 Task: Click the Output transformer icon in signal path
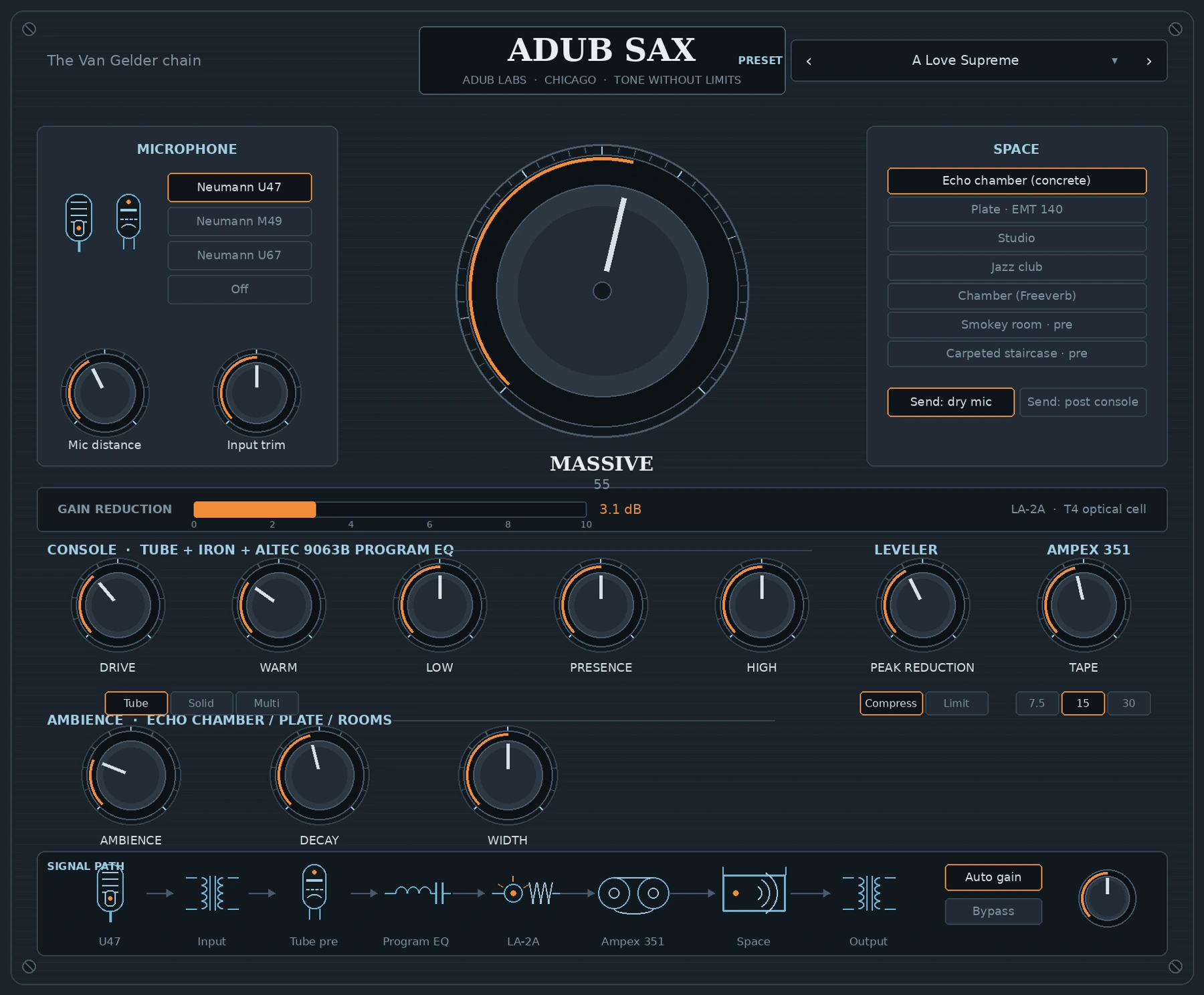pyautogui.click(x=869, y=893)
